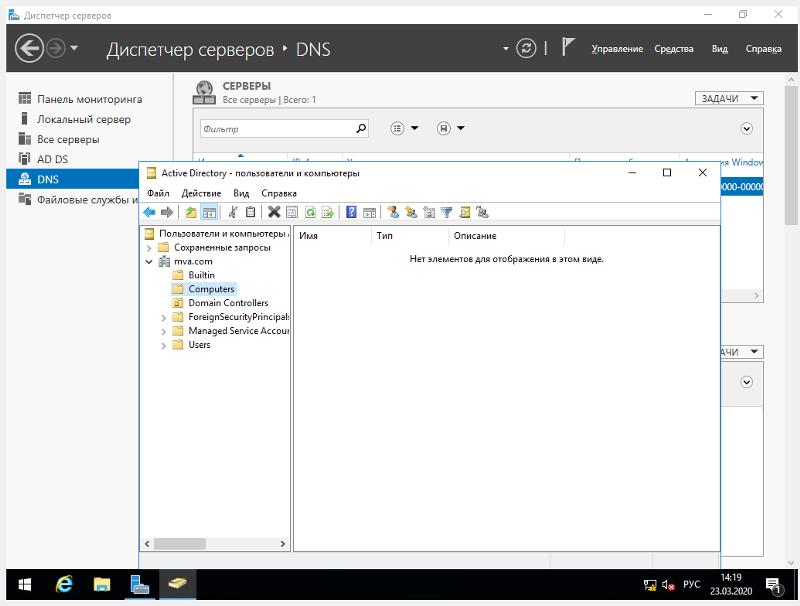Open Properties via toolbar icon

tap(292, 212)
